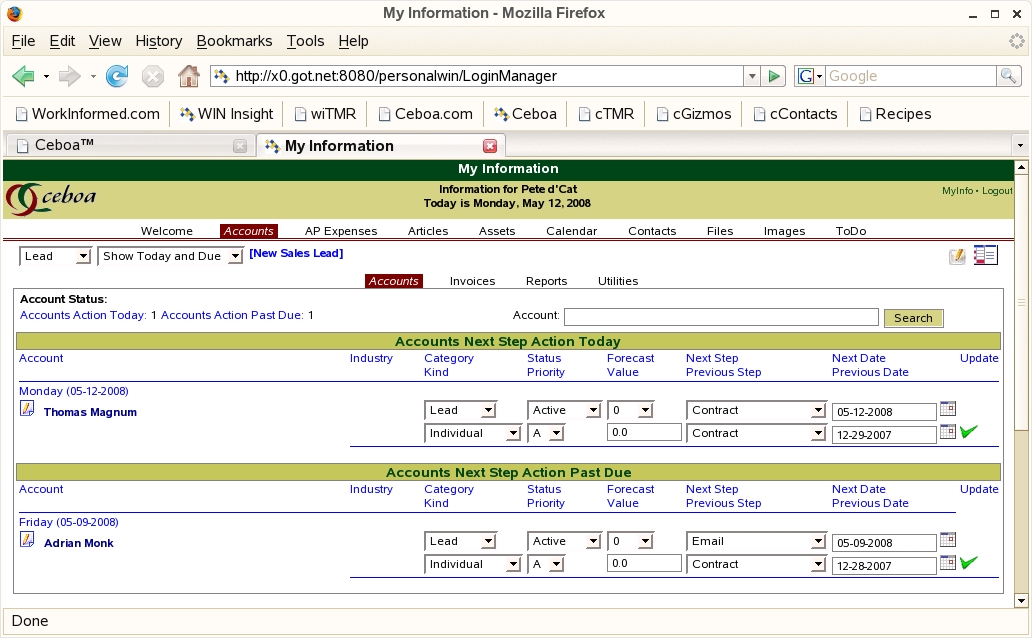Expand Adrian Monk's Email next step dropdown

(756, 541)
